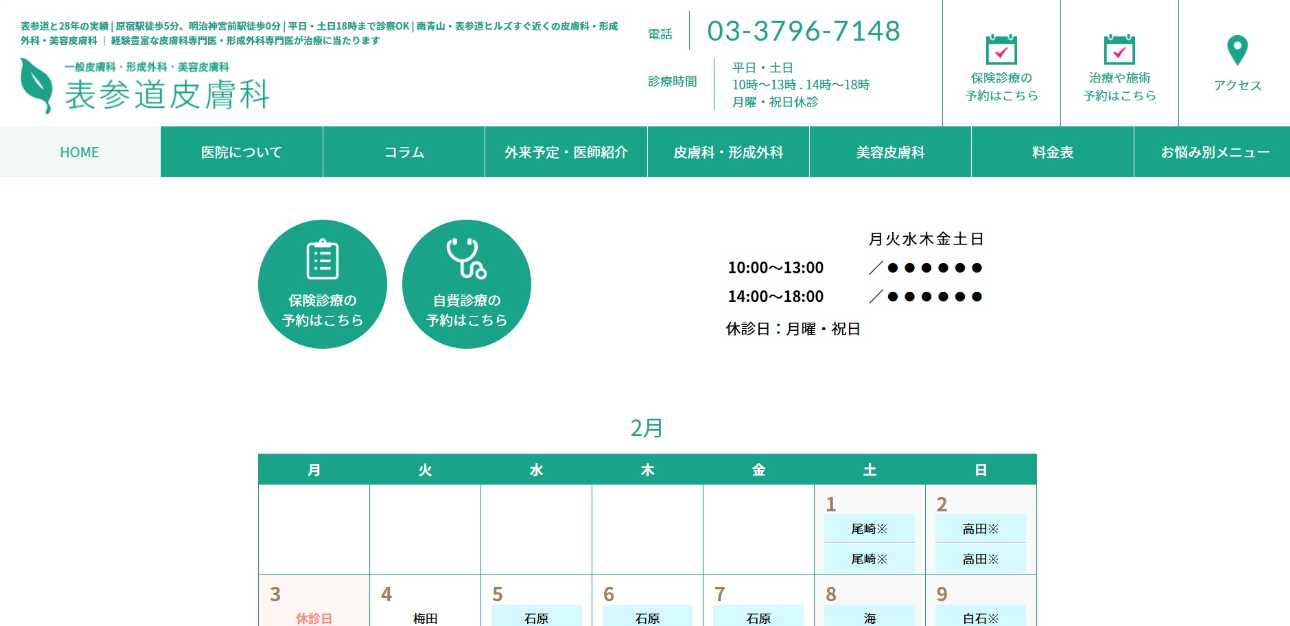Click the 金 column header in calendar

tap(758, 469)
